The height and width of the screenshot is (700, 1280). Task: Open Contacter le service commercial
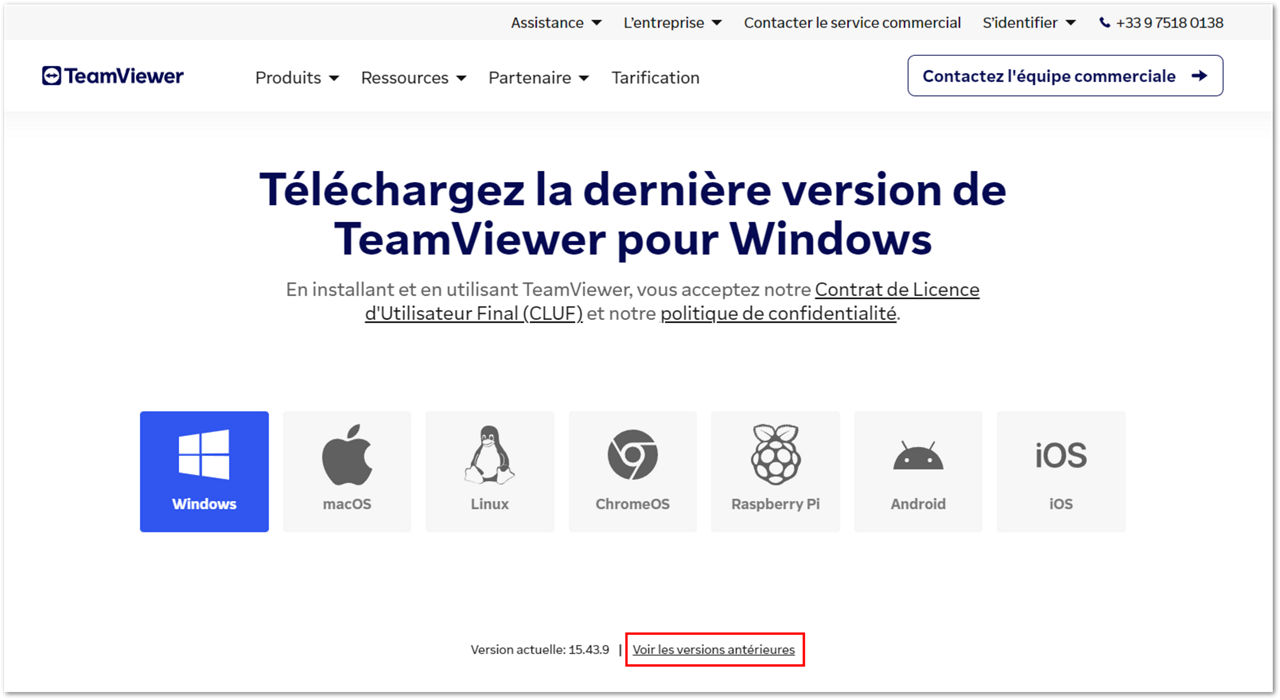point(852,22)
